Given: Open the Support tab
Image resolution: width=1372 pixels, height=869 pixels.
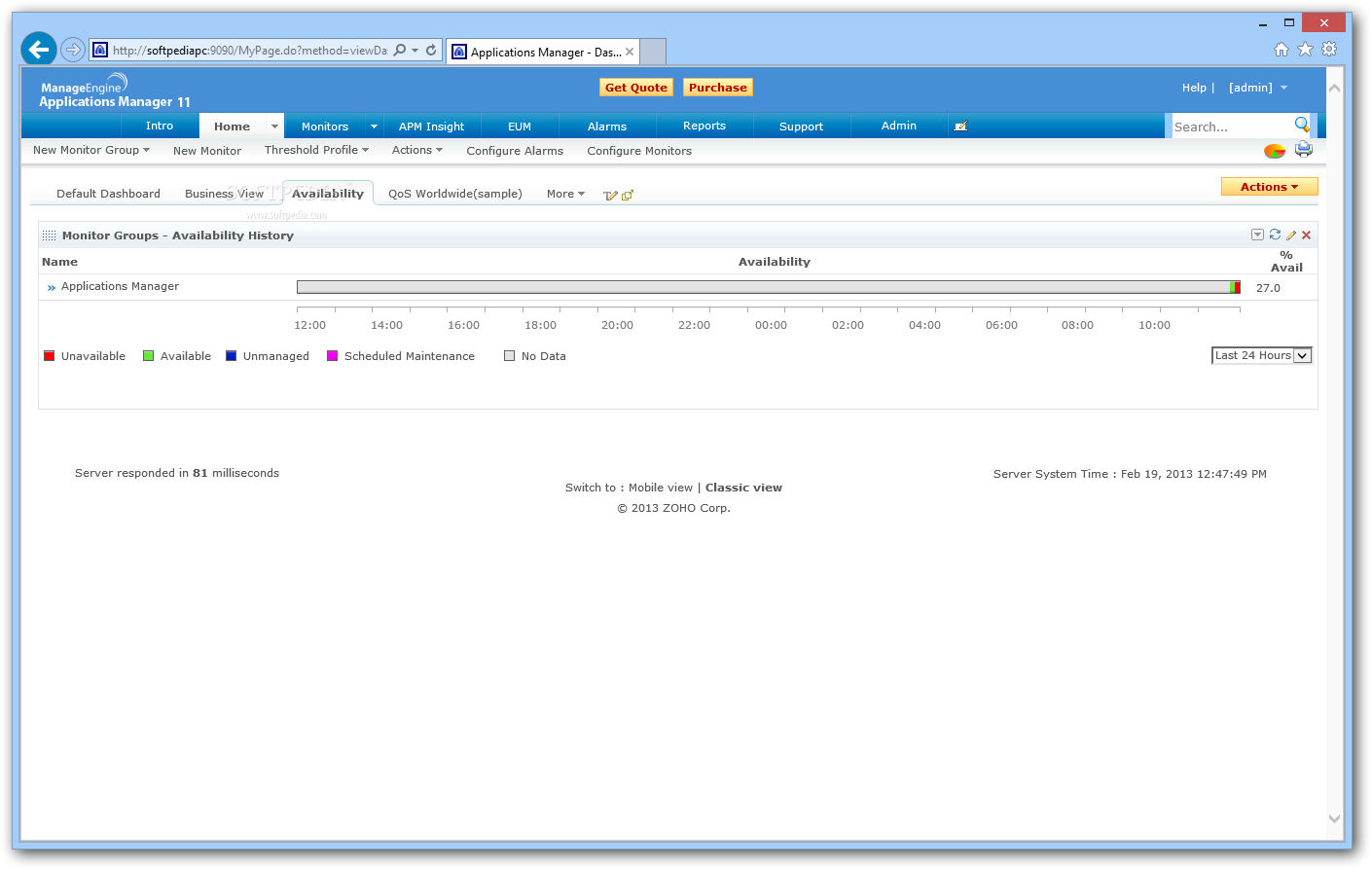Looking at the screenshot, I should click(802, 127).
